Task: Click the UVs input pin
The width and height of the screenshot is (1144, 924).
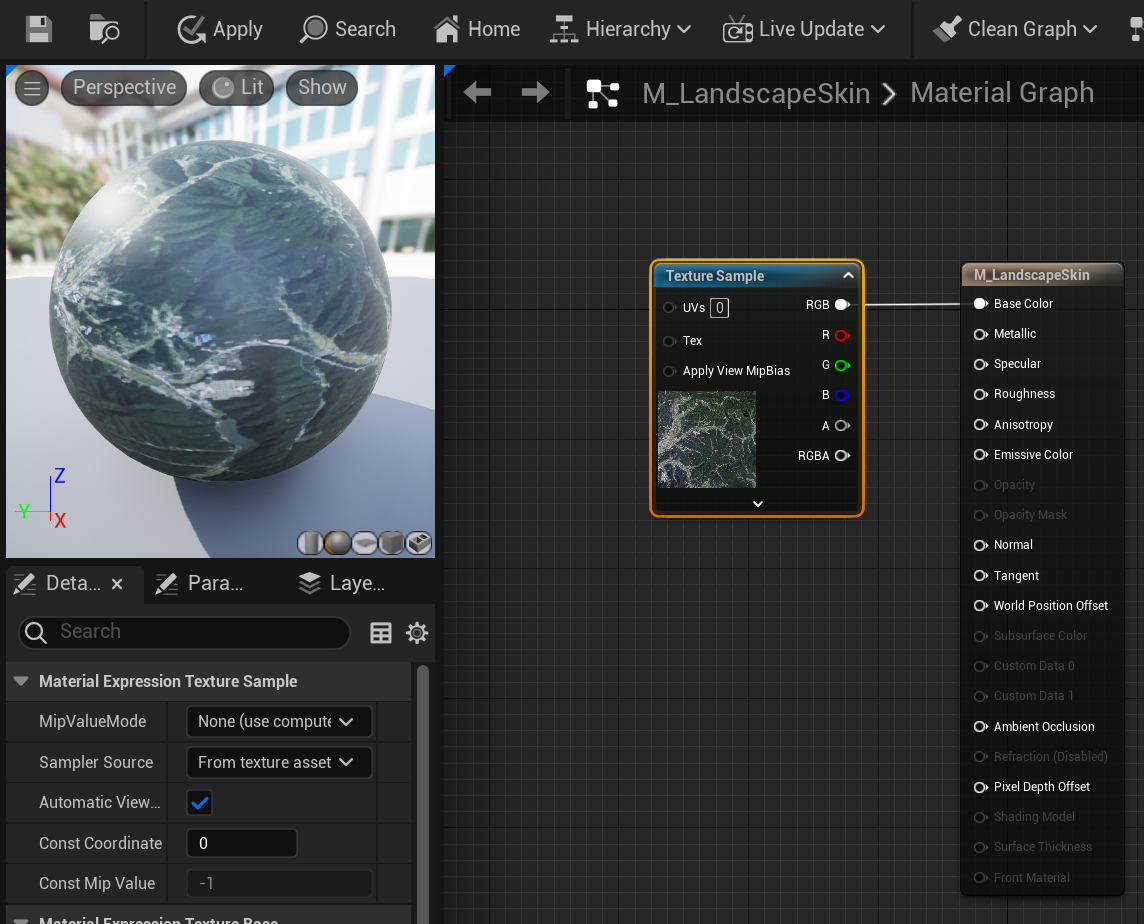Action: coord(669,307)
